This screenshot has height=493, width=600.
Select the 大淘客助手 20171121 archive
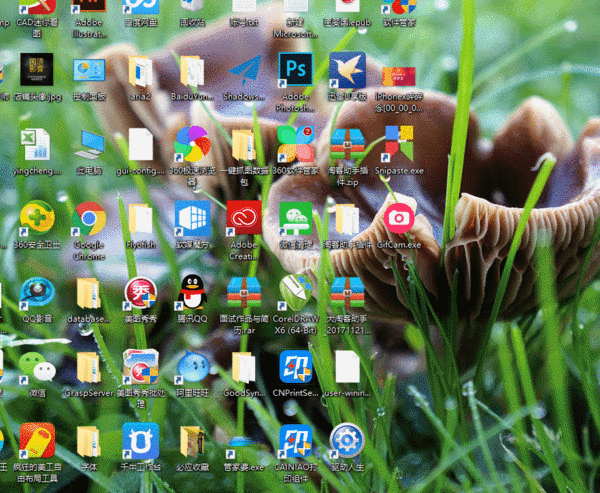(347, 292)
